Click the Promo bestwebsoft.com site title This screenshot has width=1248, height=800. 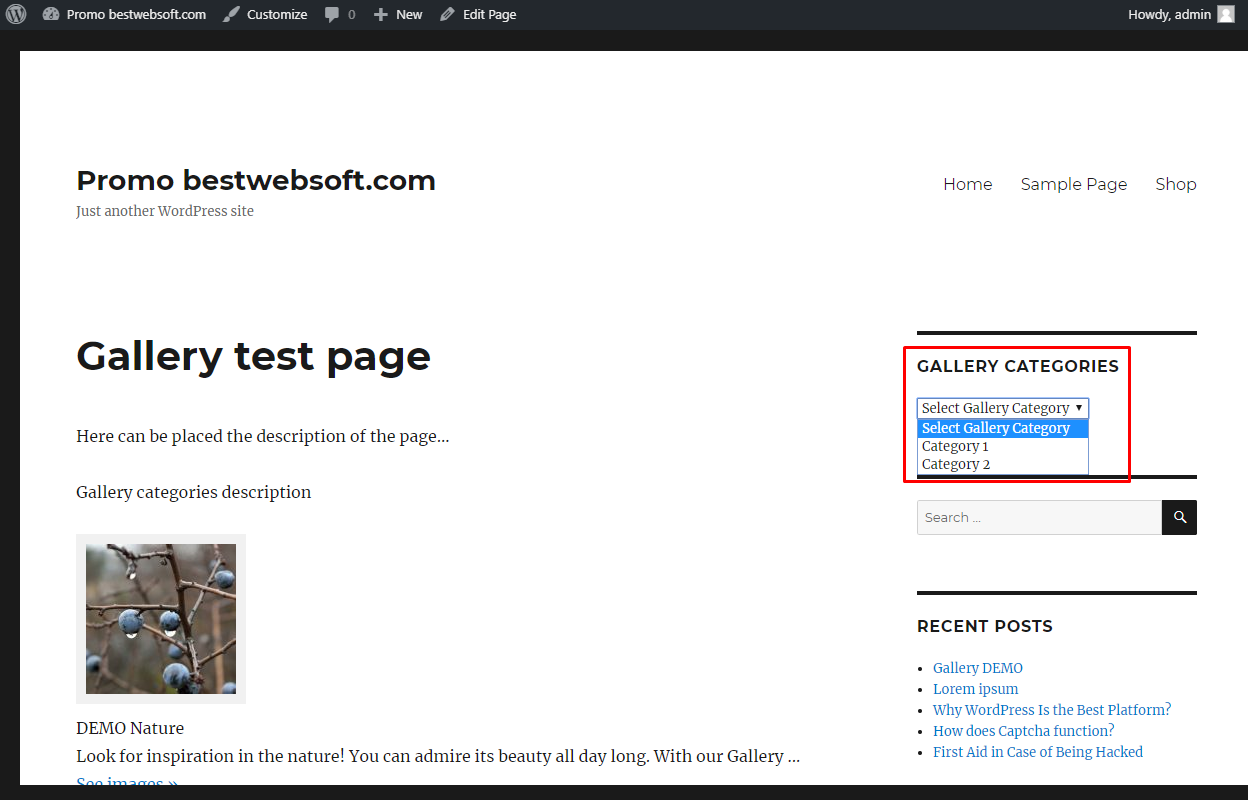point(256,180)
